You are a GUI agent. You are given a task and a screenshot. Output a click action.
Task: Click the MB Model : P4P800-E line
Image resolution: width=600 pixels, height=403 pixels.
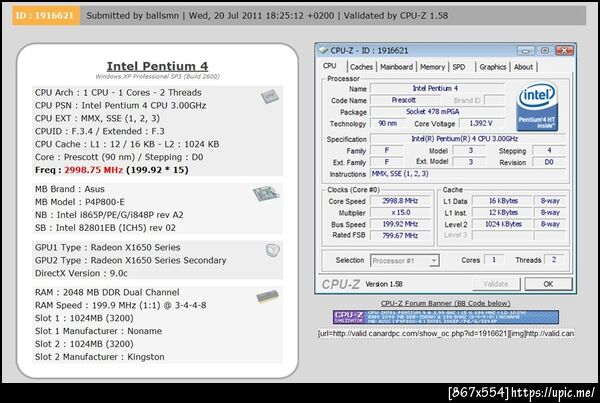[80, 202]
